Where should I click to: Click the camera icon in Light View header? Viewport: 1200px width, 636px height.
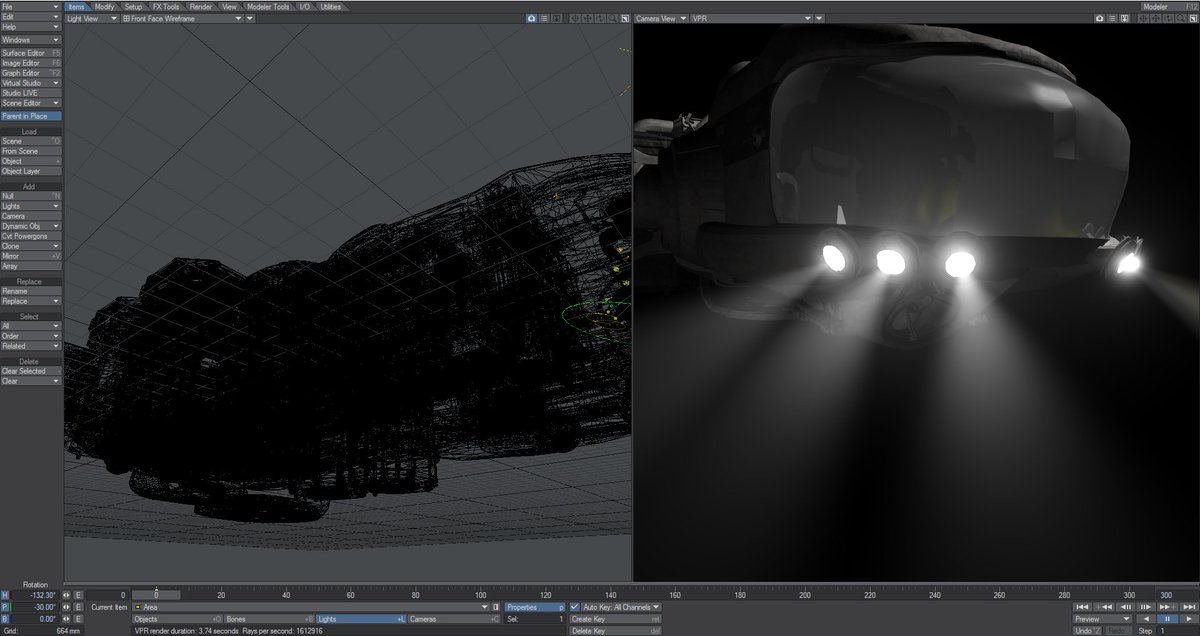(x=531, y=18)
